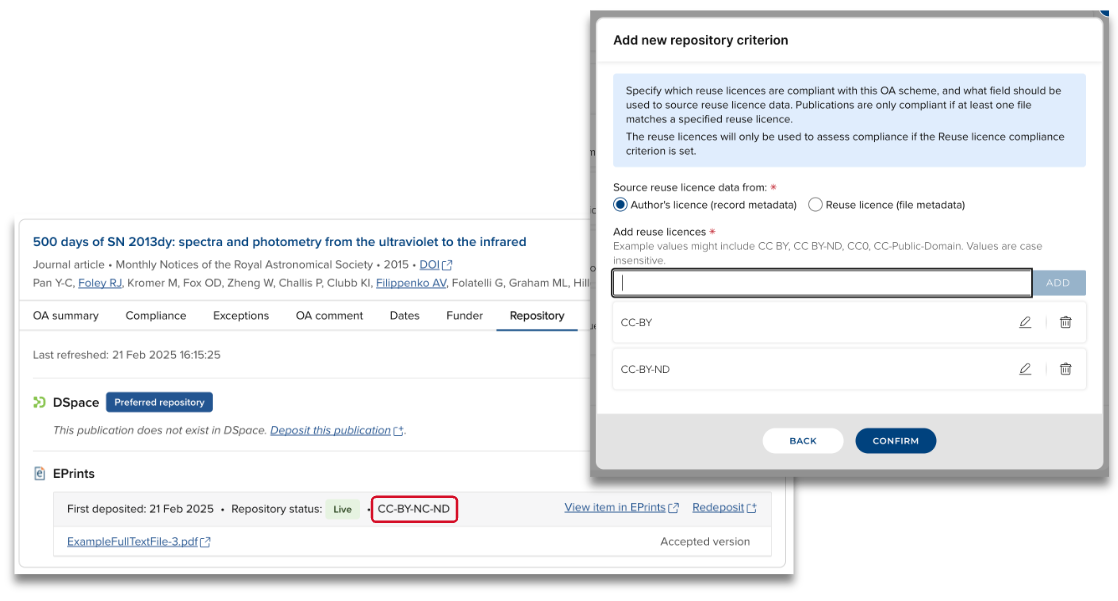Go to the Exceptions tab
The image size is (1118, 601).
coord(241,316)
